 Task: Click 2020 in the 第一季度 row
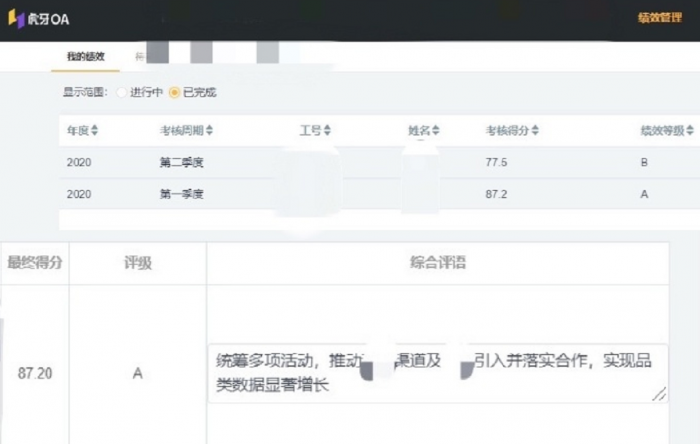(79, 194)
